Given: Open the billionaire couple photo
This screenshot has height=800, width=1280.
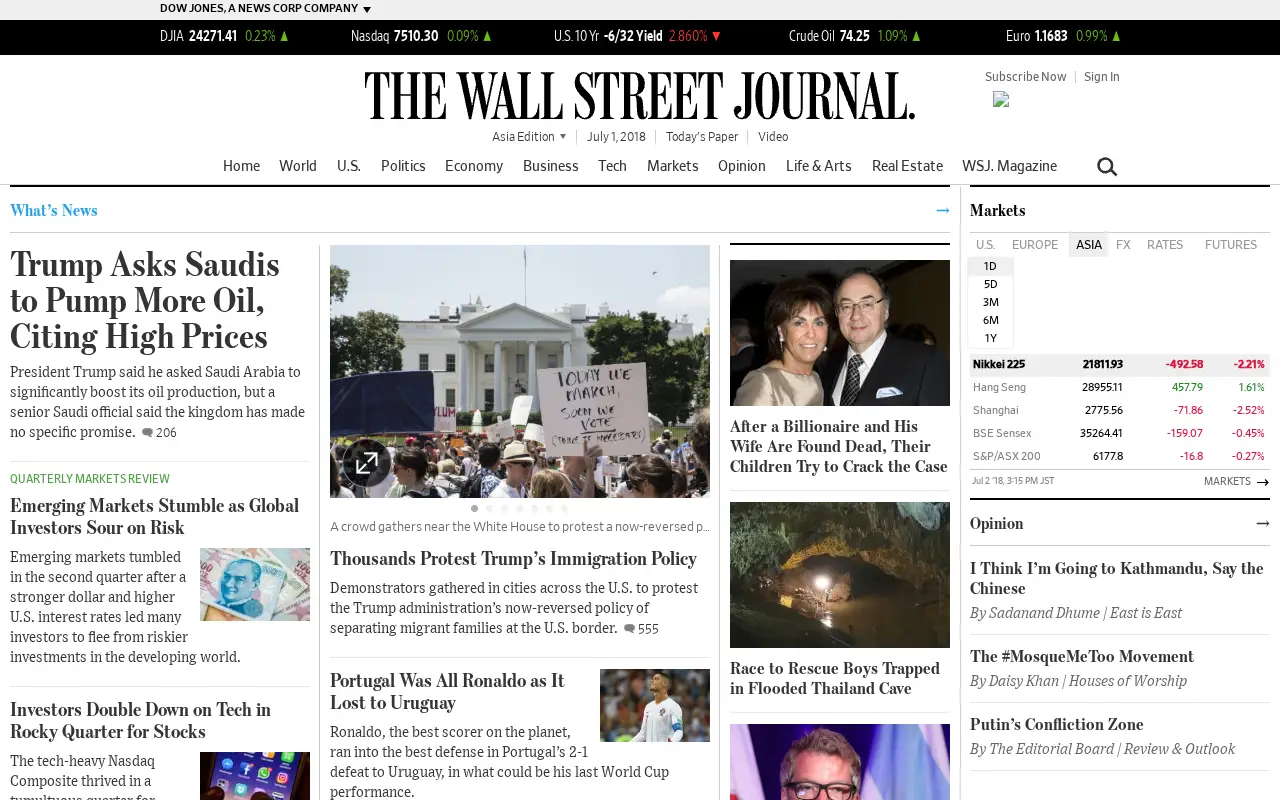Looking at the screenshot, I should click(840, 333).
